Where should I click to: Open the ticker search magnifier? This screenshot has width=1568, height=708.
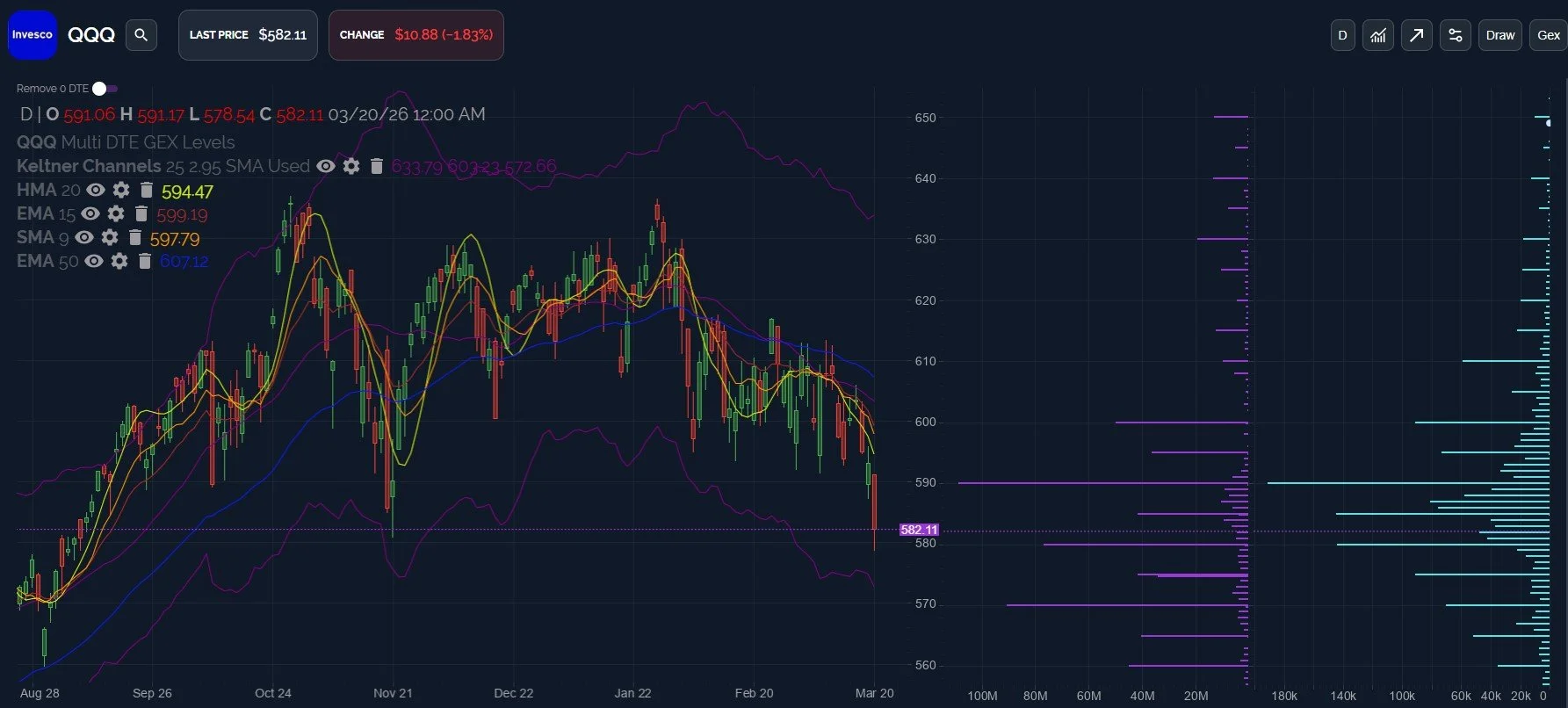click(141, 35)
